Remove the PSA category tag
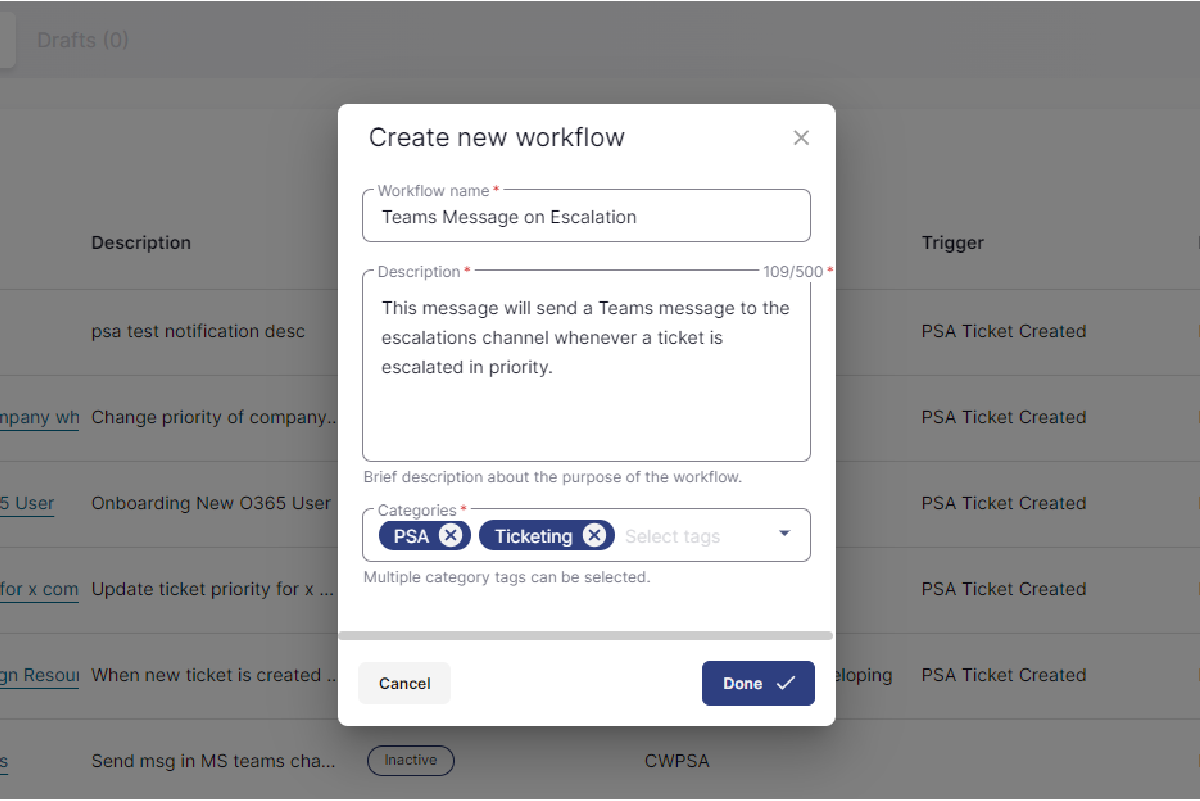Viewport: 1200px width, 801px height. [451, 536]
